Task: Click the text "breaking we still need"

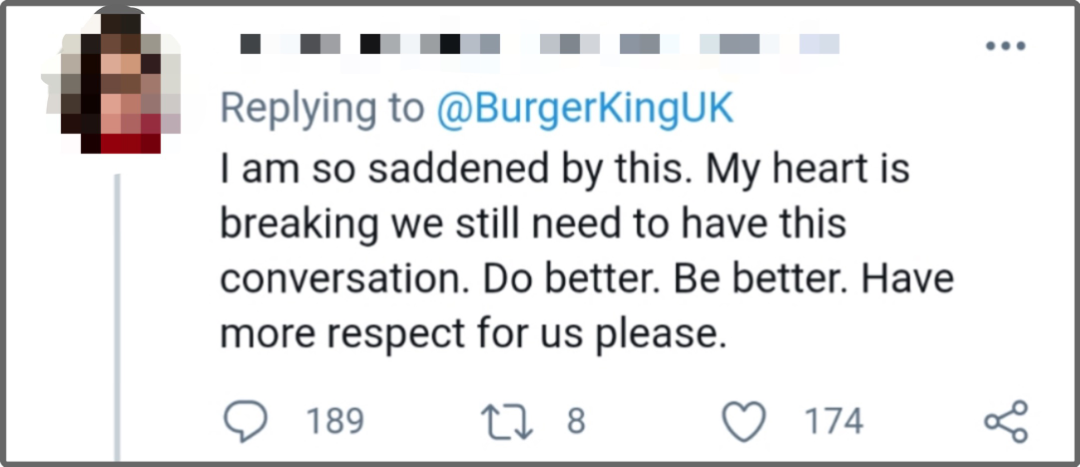Action: 400,224
